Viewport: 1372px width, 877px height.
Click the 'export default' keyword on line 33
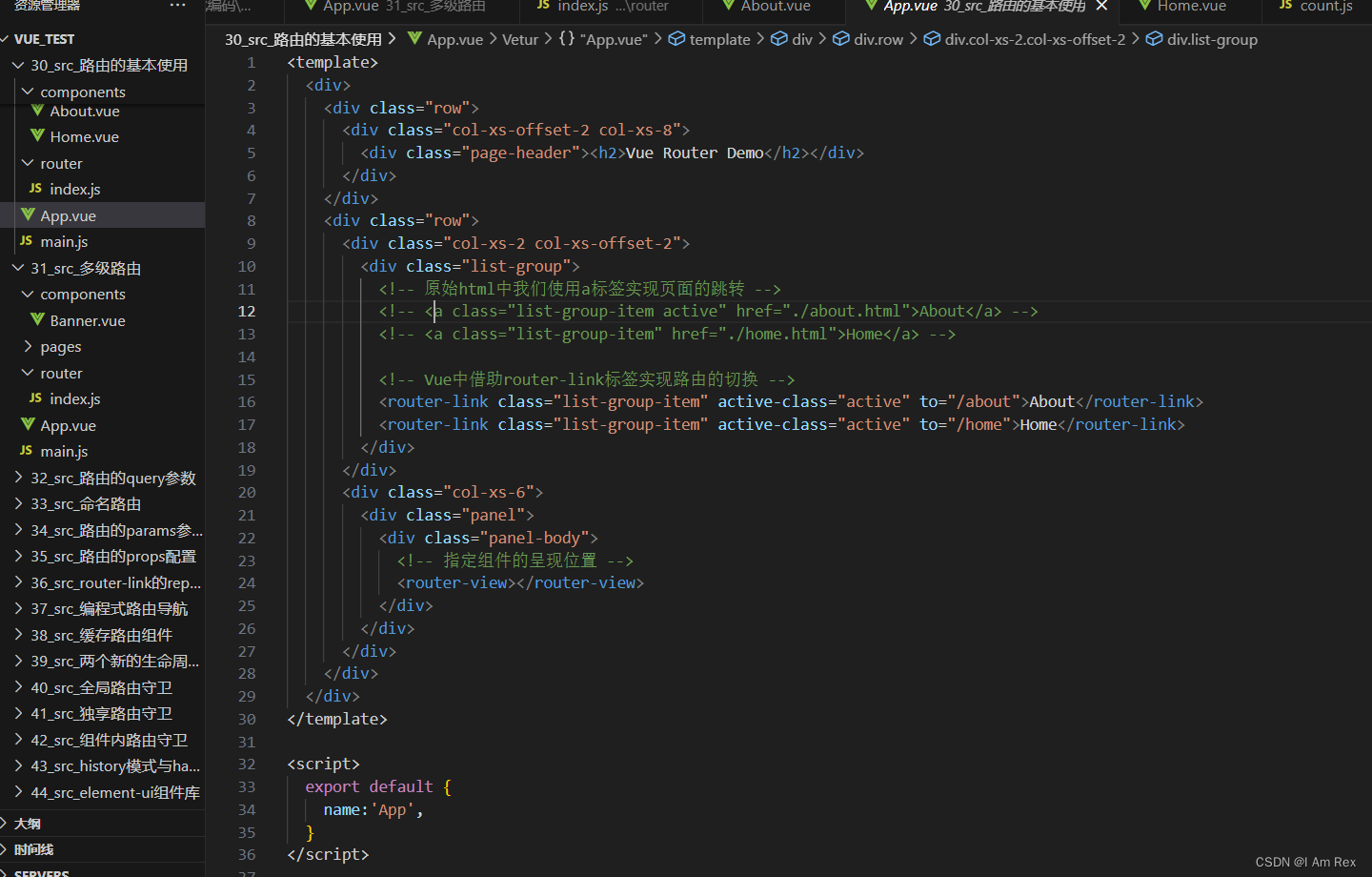click(x=369, y=786)
